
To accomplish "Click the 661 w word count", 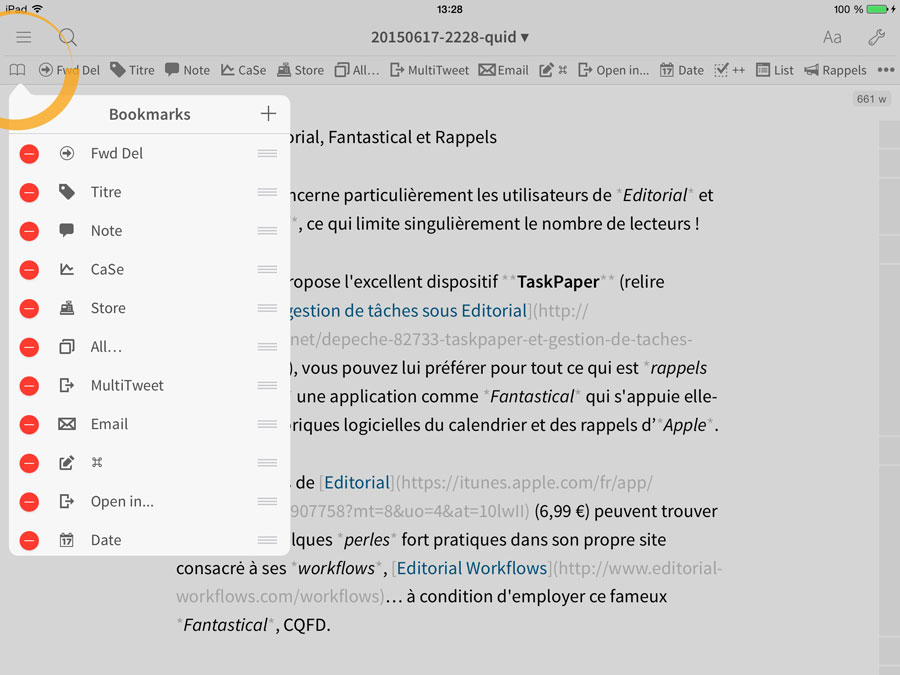I will (871, 99).
